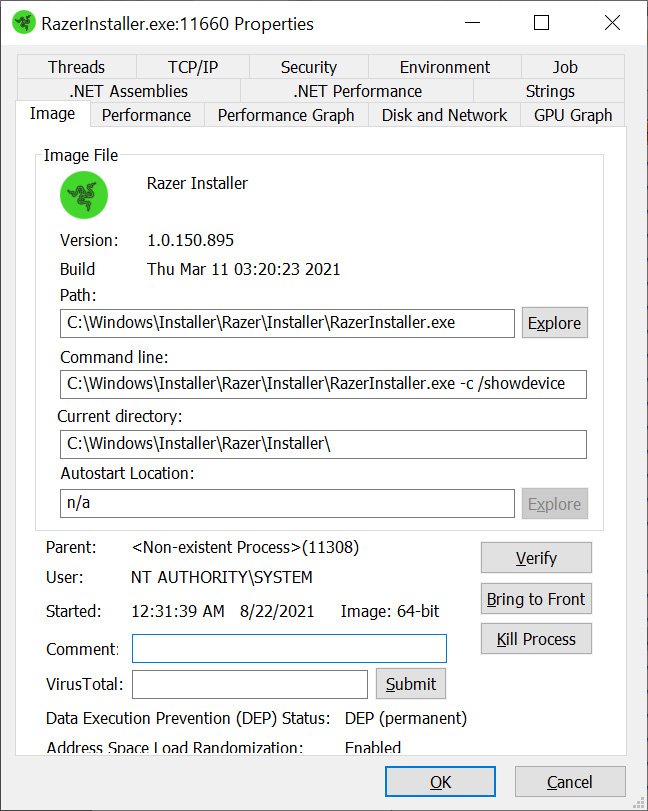Click inside the Comment text field
Viewport: 648px width, 811px height.
289,649
